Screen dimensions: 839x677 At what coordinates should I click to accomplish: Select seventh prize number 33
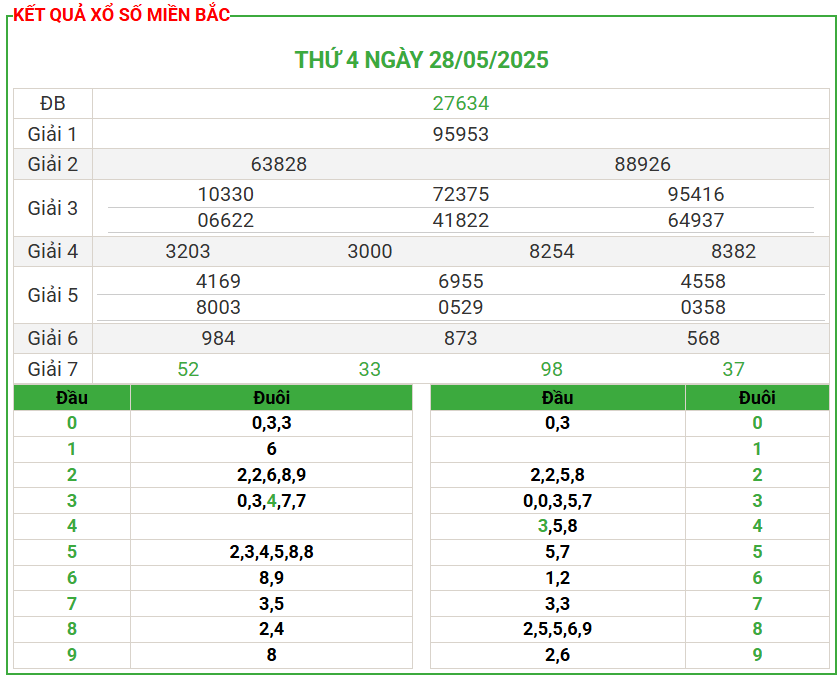click(x=370, y=369)
